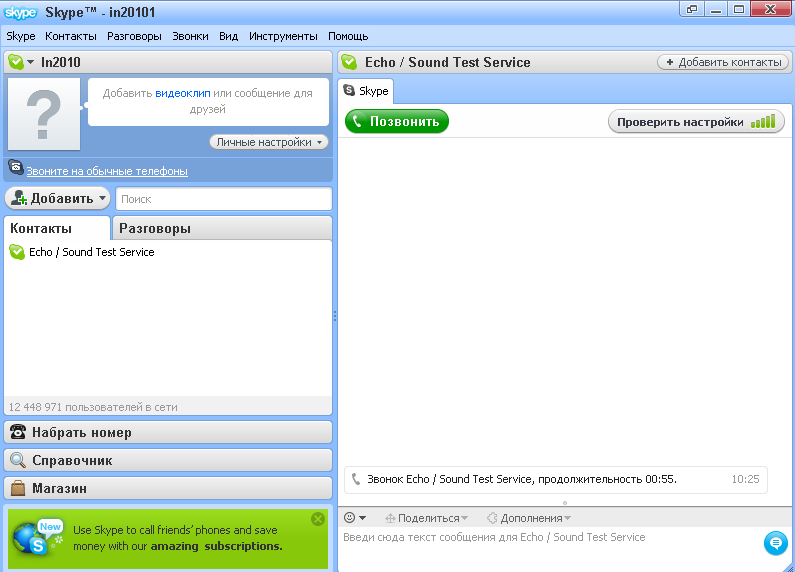Click the magnifier icon in Справочник

click(18, 460)
